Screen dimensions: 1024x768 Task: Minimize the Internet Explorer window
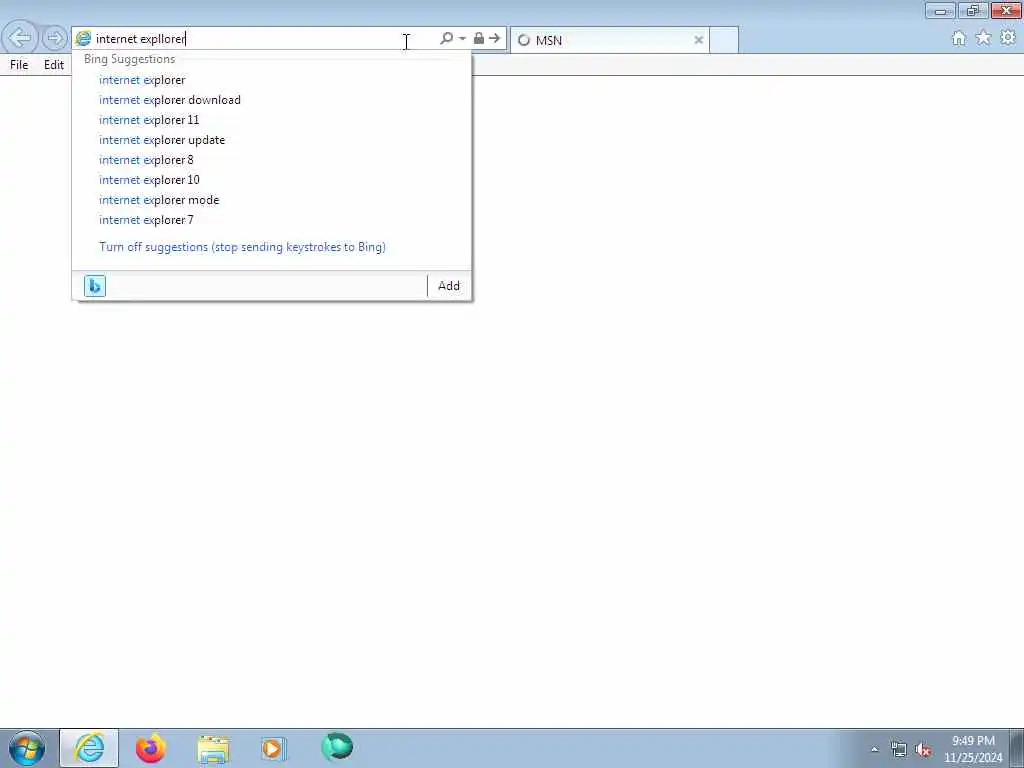[x=940, y=10]
